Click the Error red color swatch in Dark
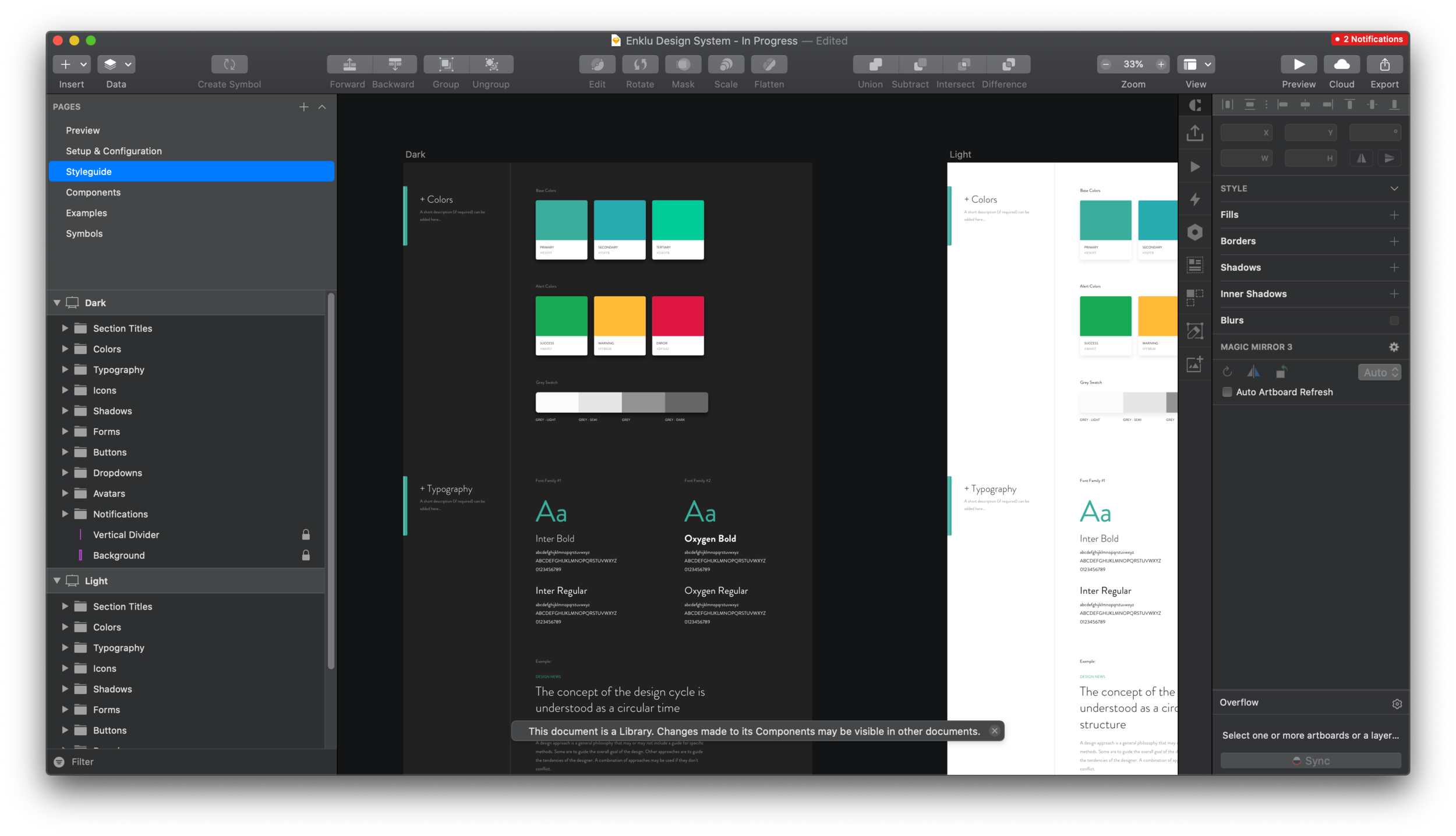The width and height of the screenshot is (1456, 836). click(x=678, y=316)
